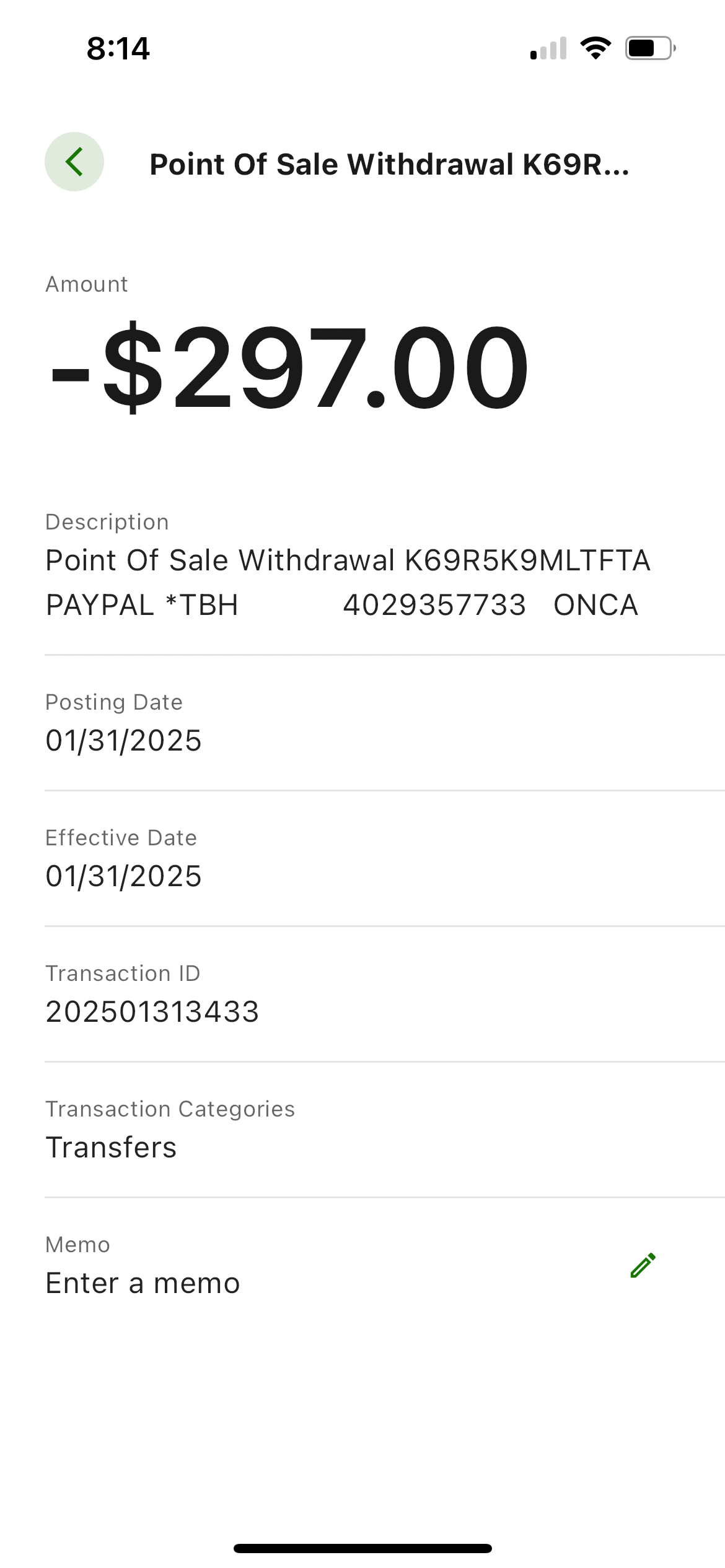Tap the -$297.00 amount value
The height and width of the screenshot is (1568, 725).
click(289, 367)
